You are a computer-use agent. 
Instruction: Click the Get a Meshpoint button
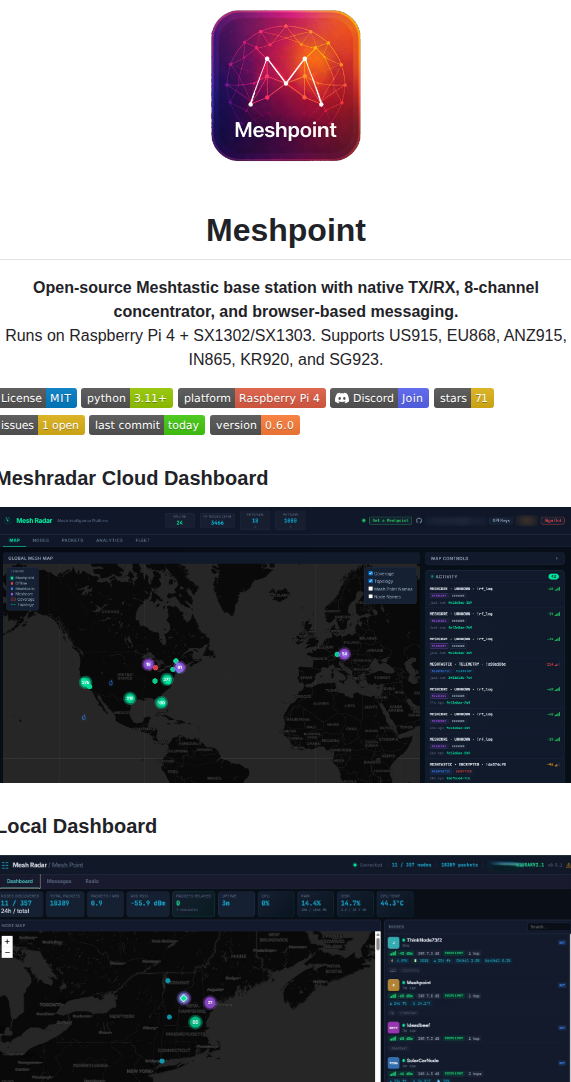pos(390,520)
